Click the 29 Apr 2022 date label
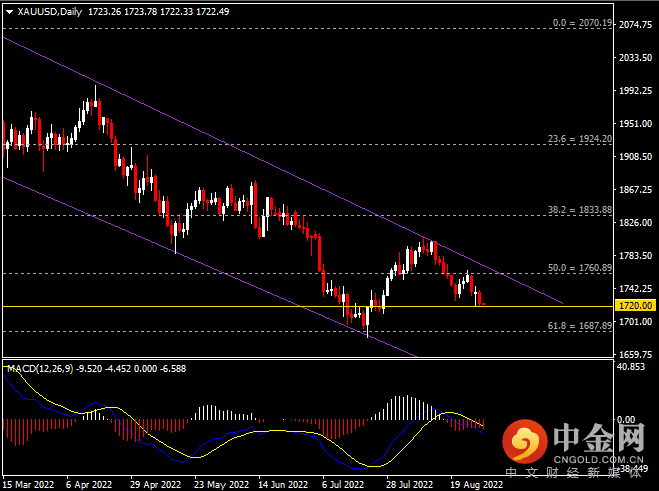The width and height of the screenshot is (659, 491). (156, 485)
